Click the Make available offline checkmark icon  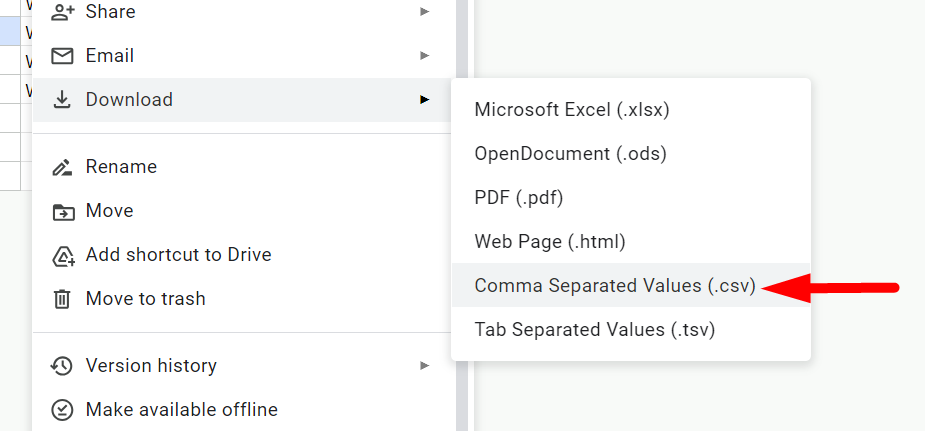point(62,410)
